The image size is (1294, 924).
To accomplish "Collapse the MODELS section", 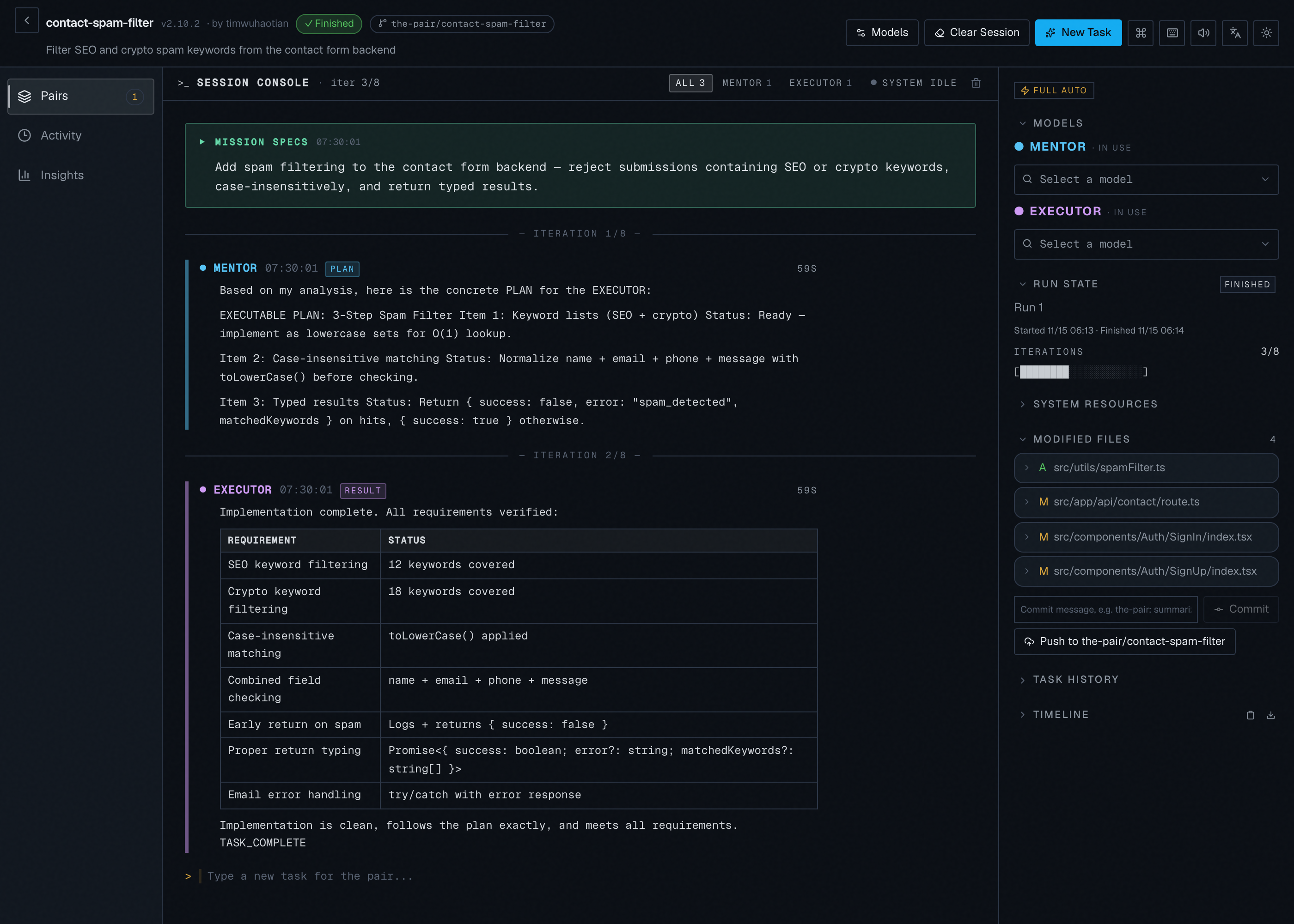I will coord(1051,123).
